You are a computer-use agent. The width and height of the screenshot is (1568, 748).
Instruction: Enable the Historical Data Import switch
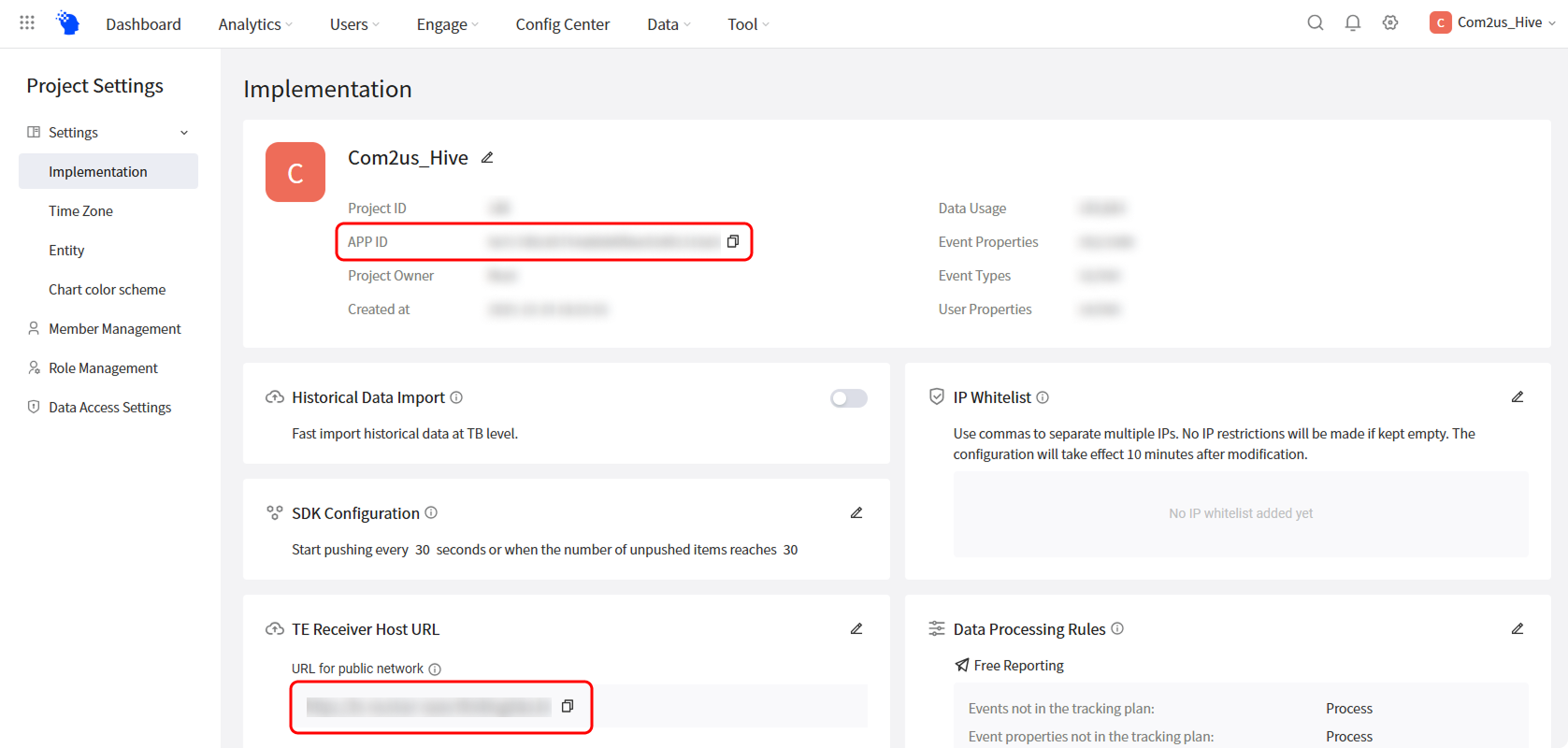click(848, 398)
